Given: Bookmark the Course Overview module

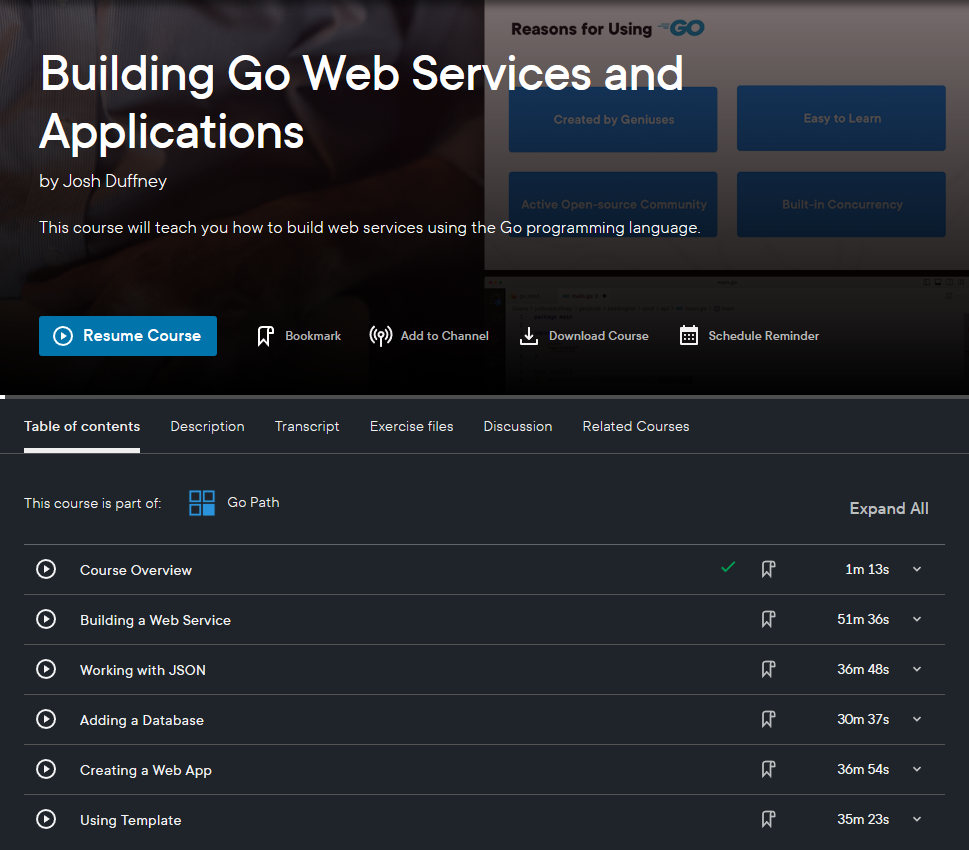Looking at the screenshot, I should 768,569.
